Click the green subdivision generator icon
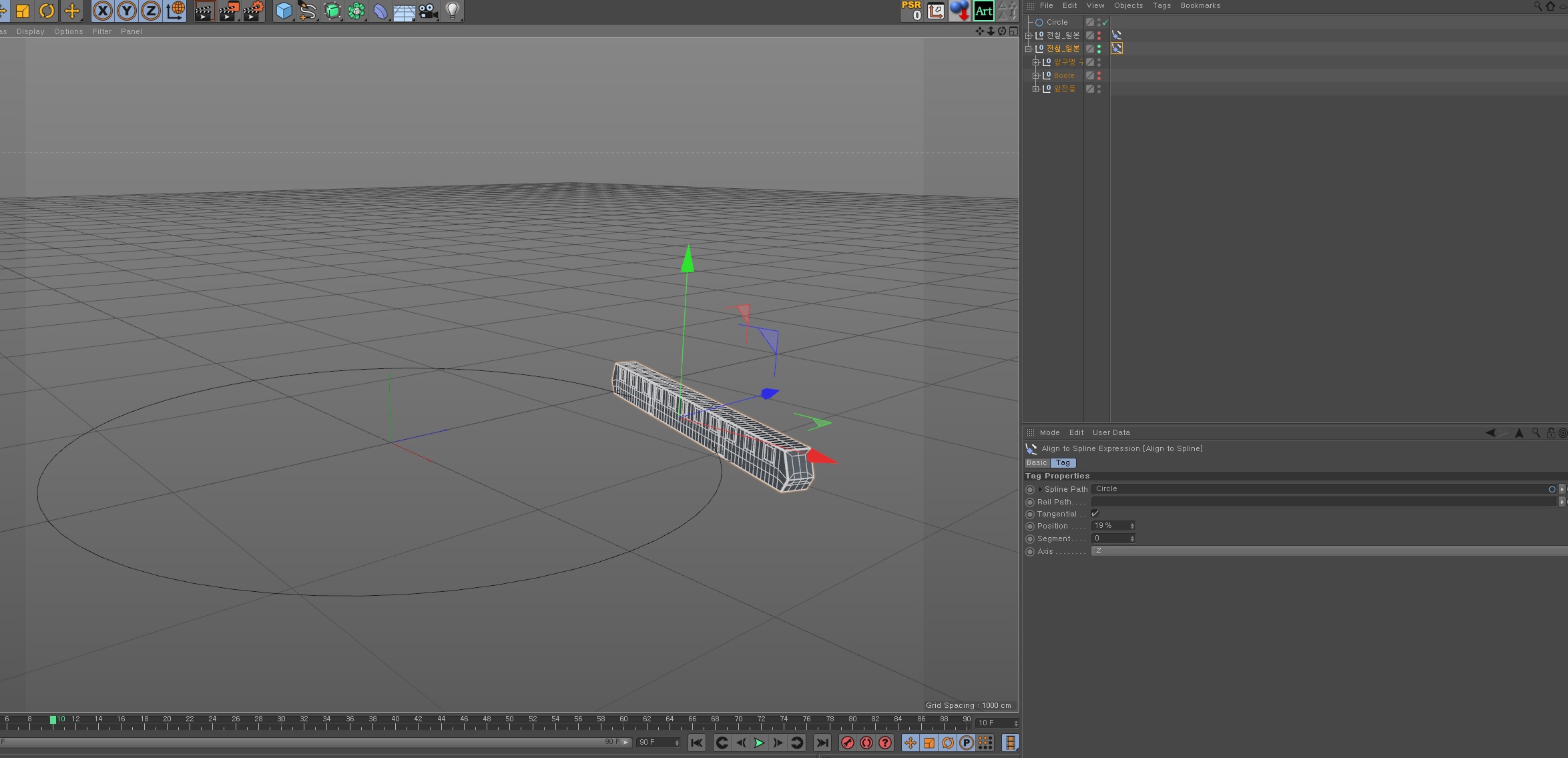 click(332, 11)
